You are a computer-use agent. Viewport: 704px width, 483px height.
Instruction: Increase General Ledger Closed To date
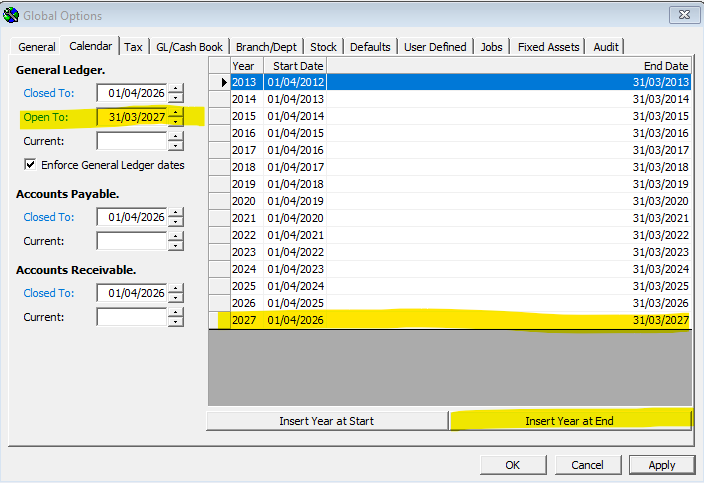click(176, 89)
